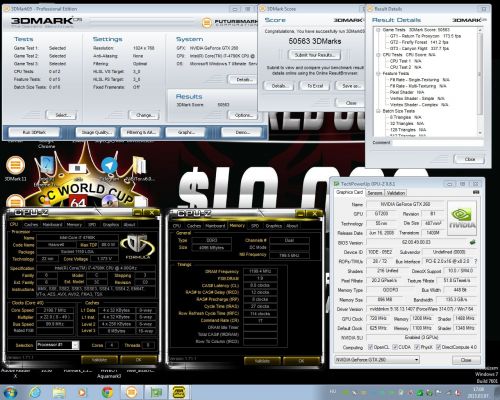The width and height of the screenshot is (500, 400).
Task: Open the SPD tab in right CPU-Z window
Action: (255, 226)
